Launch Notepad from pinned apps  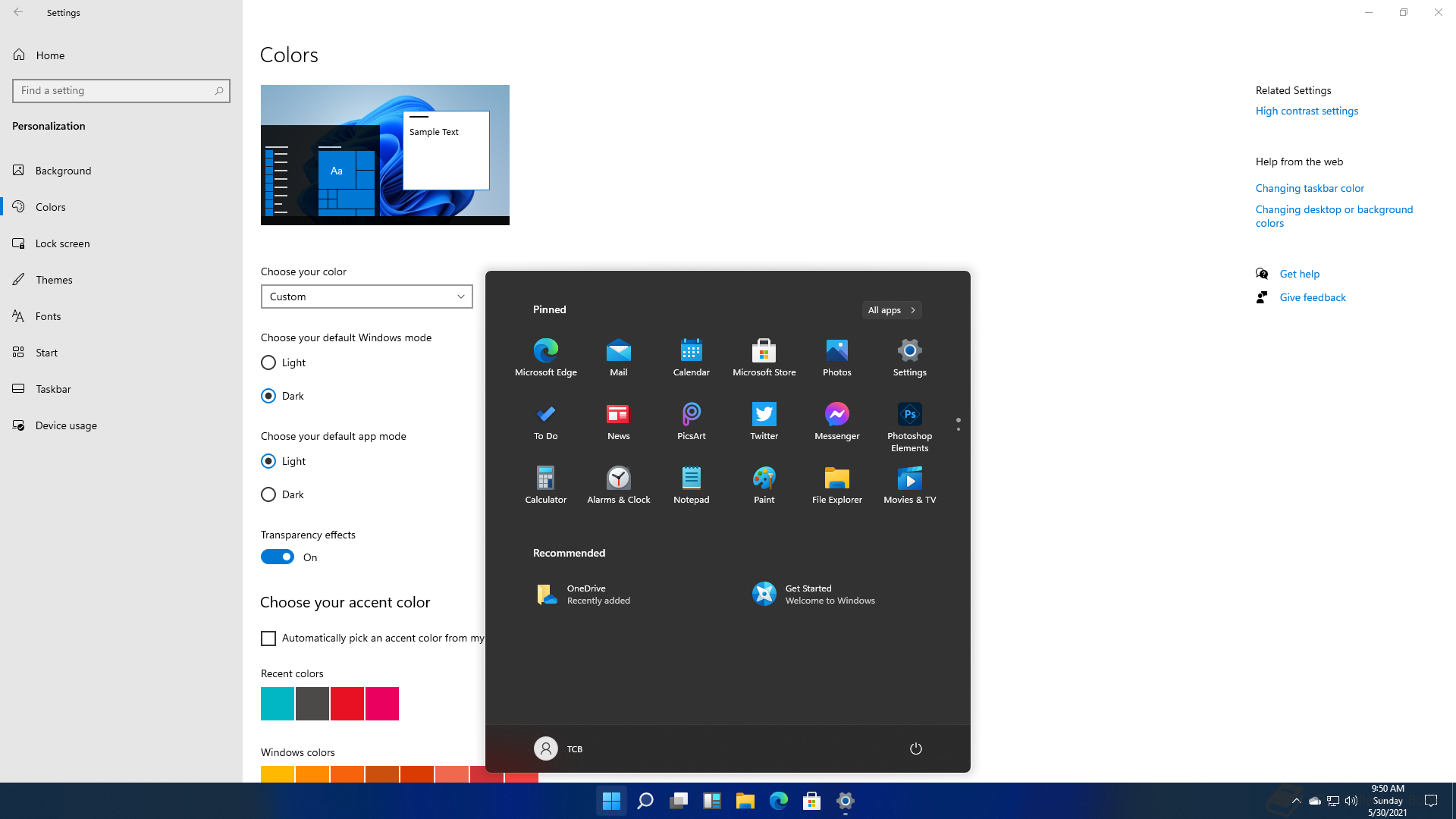691,485
